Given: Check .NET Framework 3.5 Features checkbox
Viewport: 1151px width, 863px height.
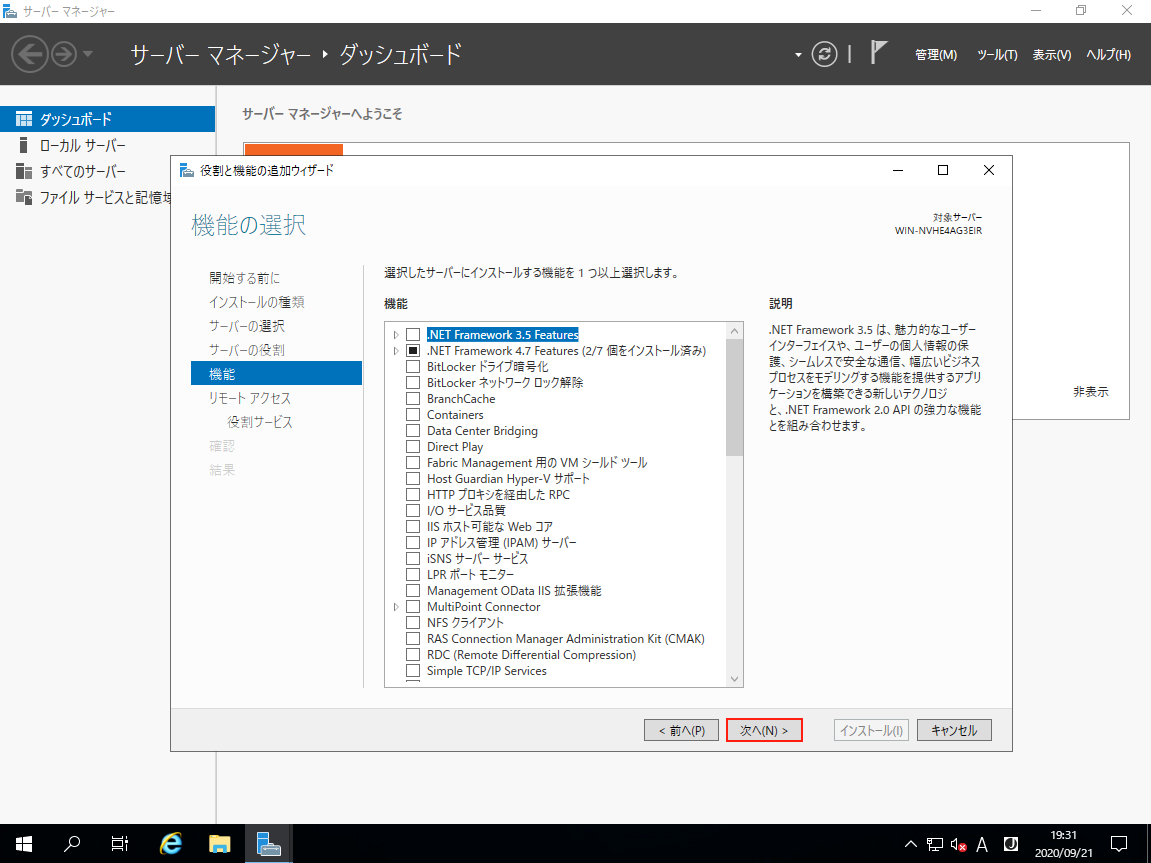Looking at the screenshot, I should tap(413, 335).
